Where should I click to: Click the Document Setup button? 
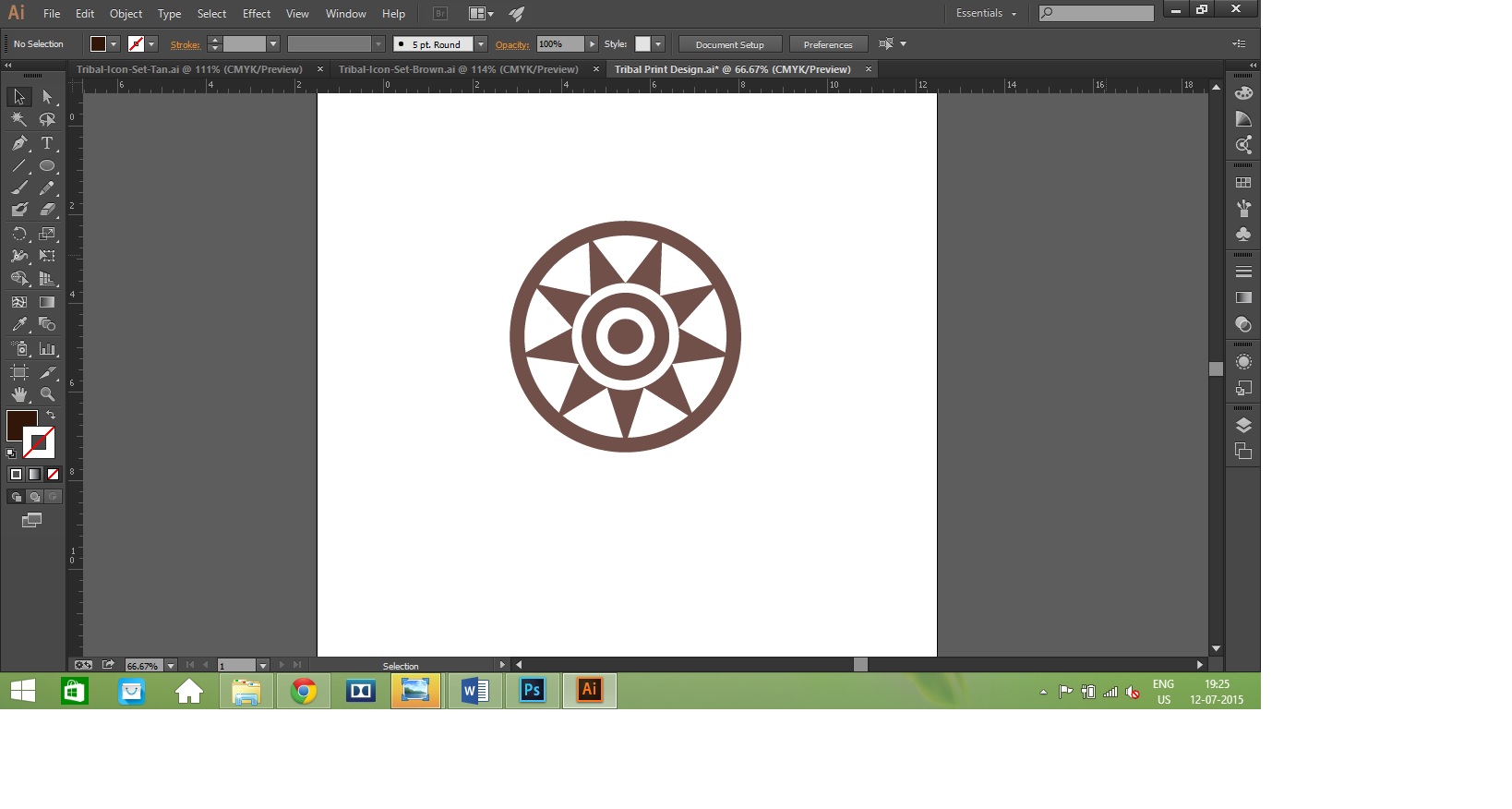pyautogui.click(x=730, y=44)
